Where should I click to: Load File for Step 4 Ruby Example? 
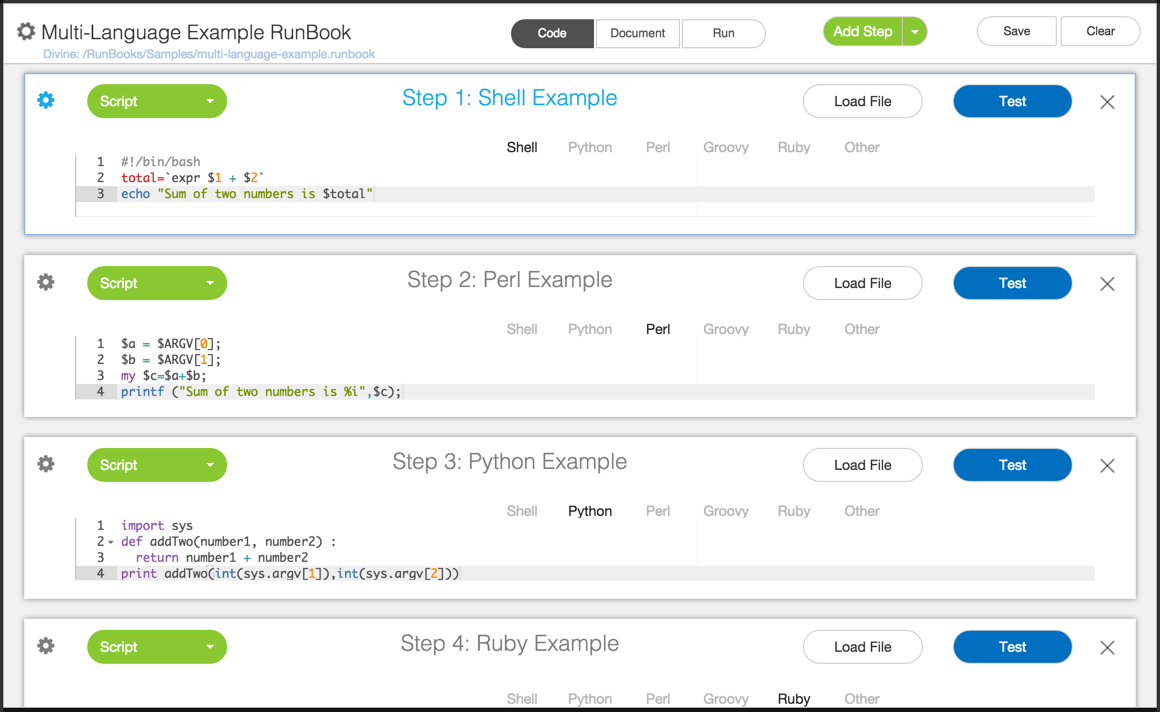863,647
